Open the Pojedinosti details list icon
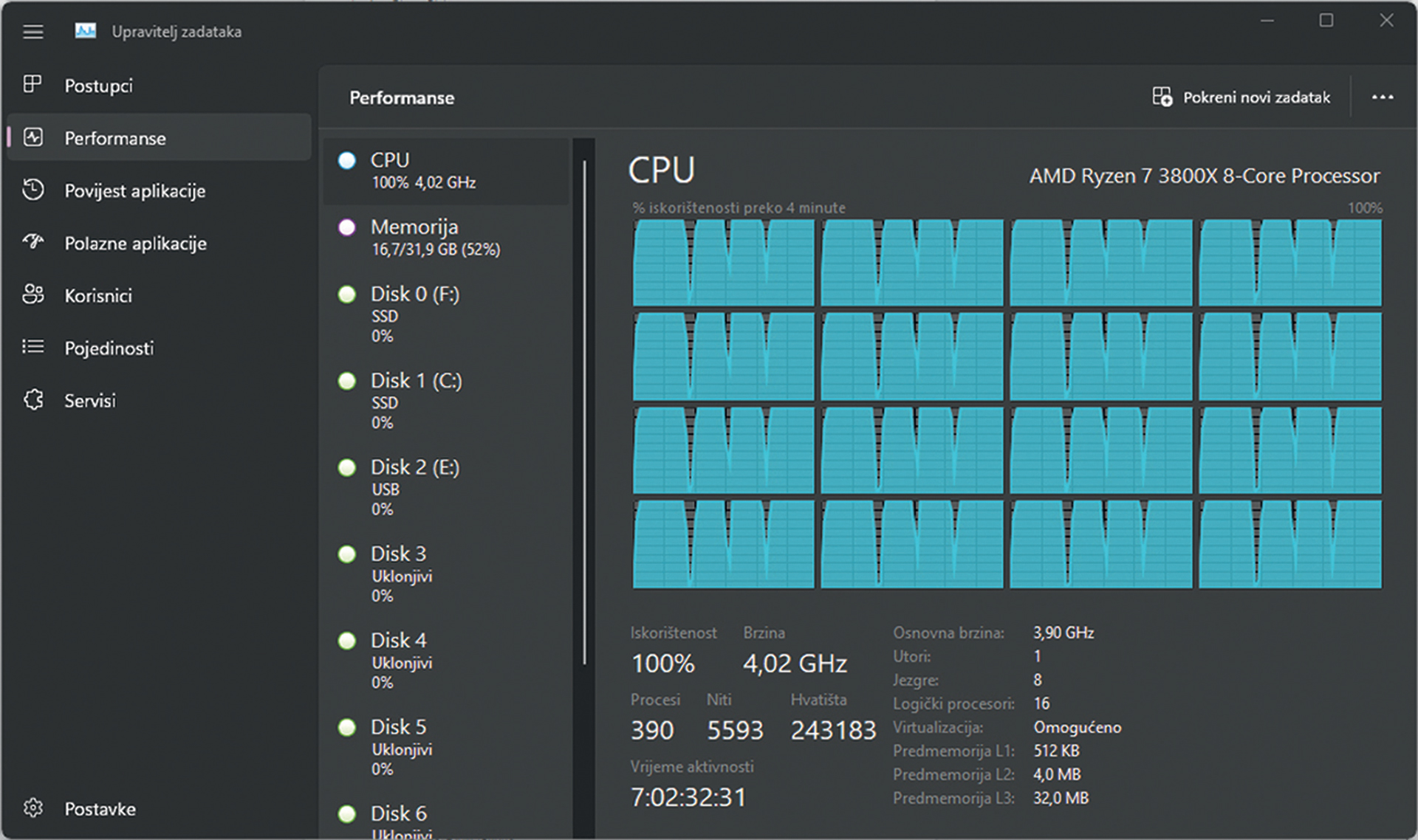The image size is (1418, 840). pos(33,347)
